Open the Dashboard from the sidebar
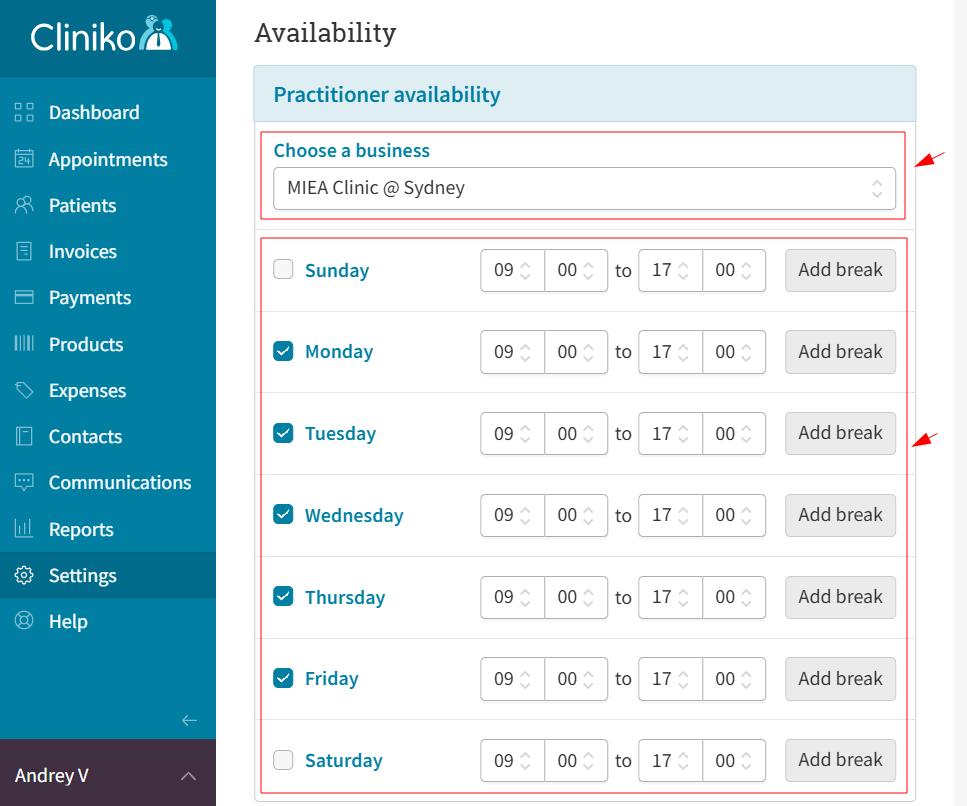 (24, 112)
